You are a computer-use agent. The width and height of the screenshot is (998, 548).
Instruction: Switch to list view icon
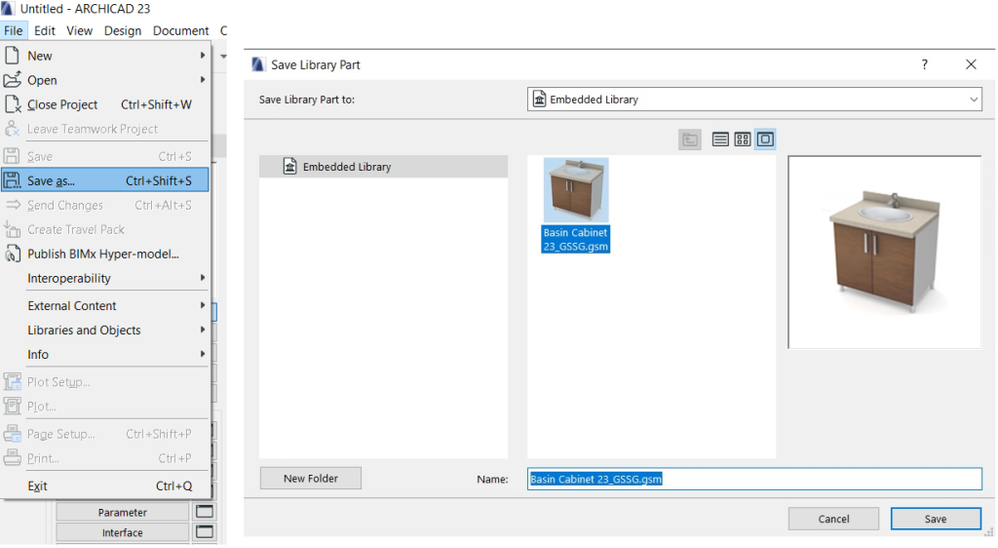tap(720, 139)
